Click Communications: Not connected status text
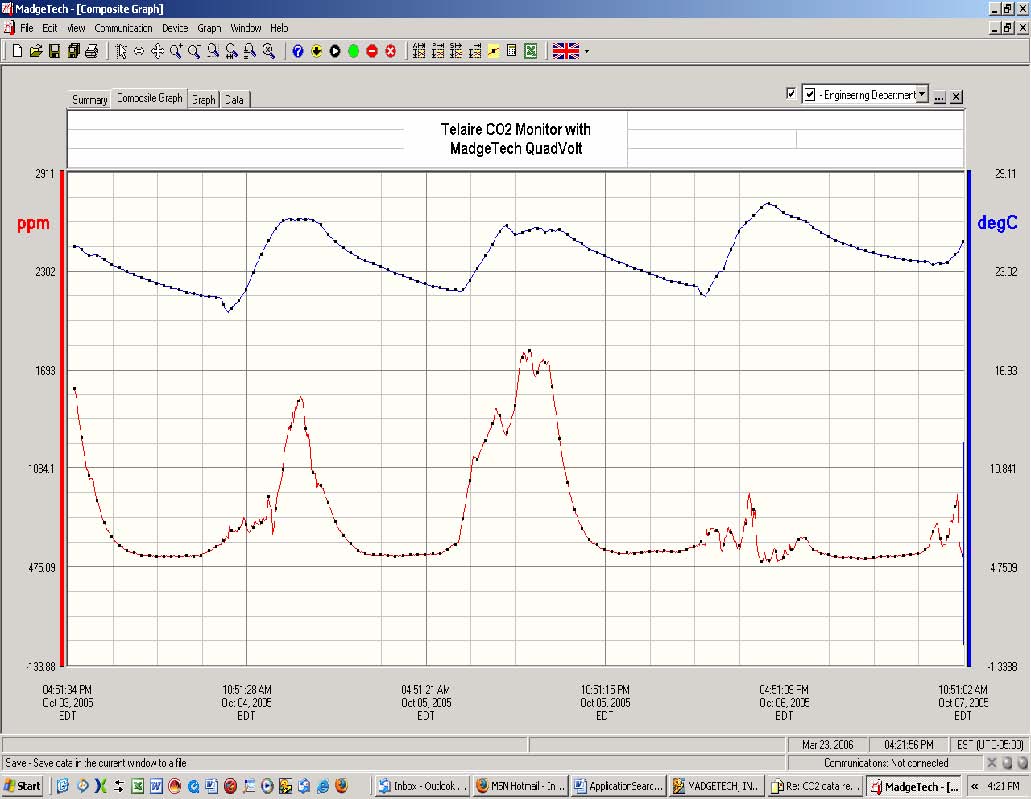This screenshot has height=799, width=1031. coord(886,763)
